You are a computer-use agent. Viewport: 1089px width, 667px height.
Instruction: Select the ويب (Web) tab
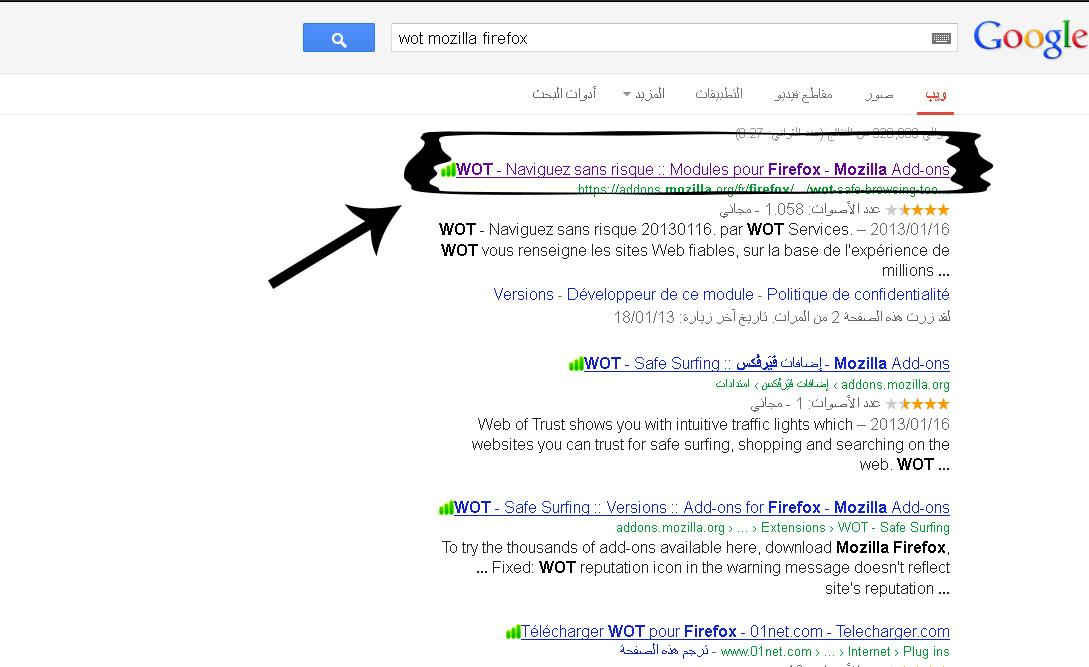[936, 94]
